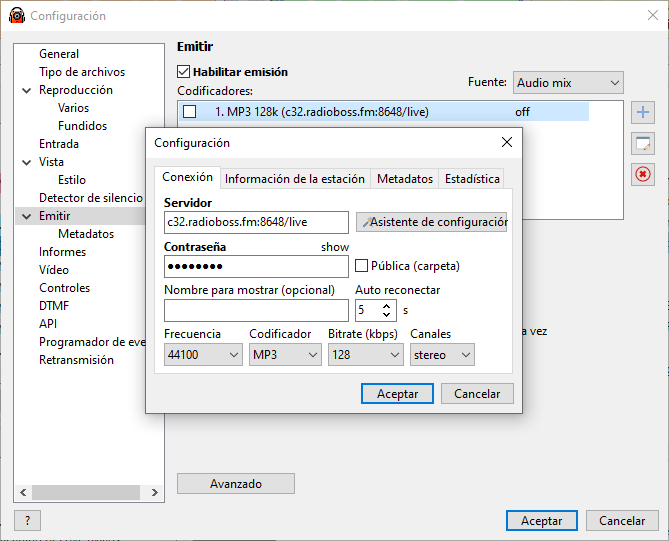
Task: Show the password via show link
Action: coord(335,247)
